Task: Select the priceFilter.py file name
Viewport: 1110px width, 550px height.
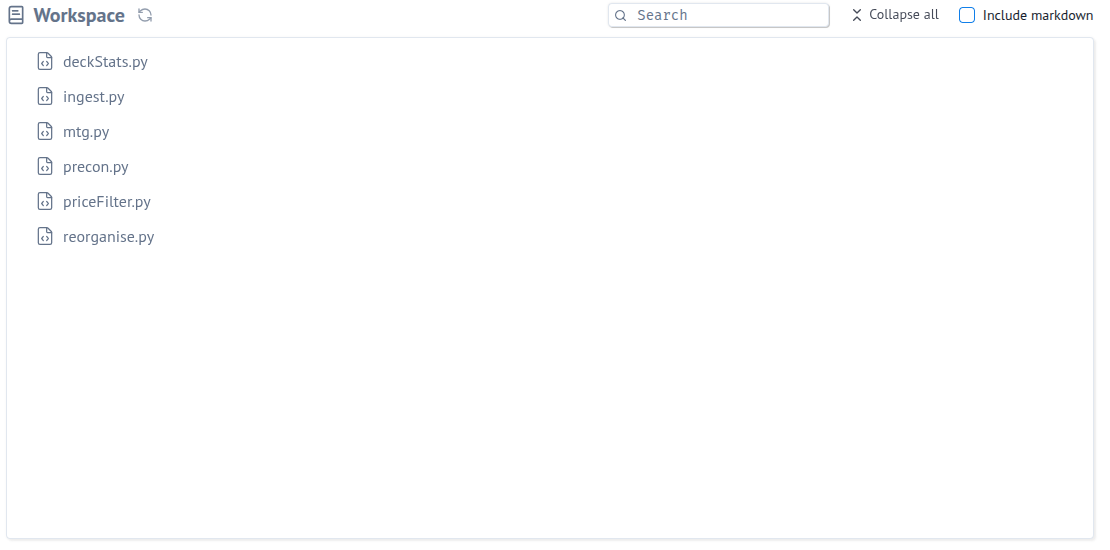Action: point(107,202)
